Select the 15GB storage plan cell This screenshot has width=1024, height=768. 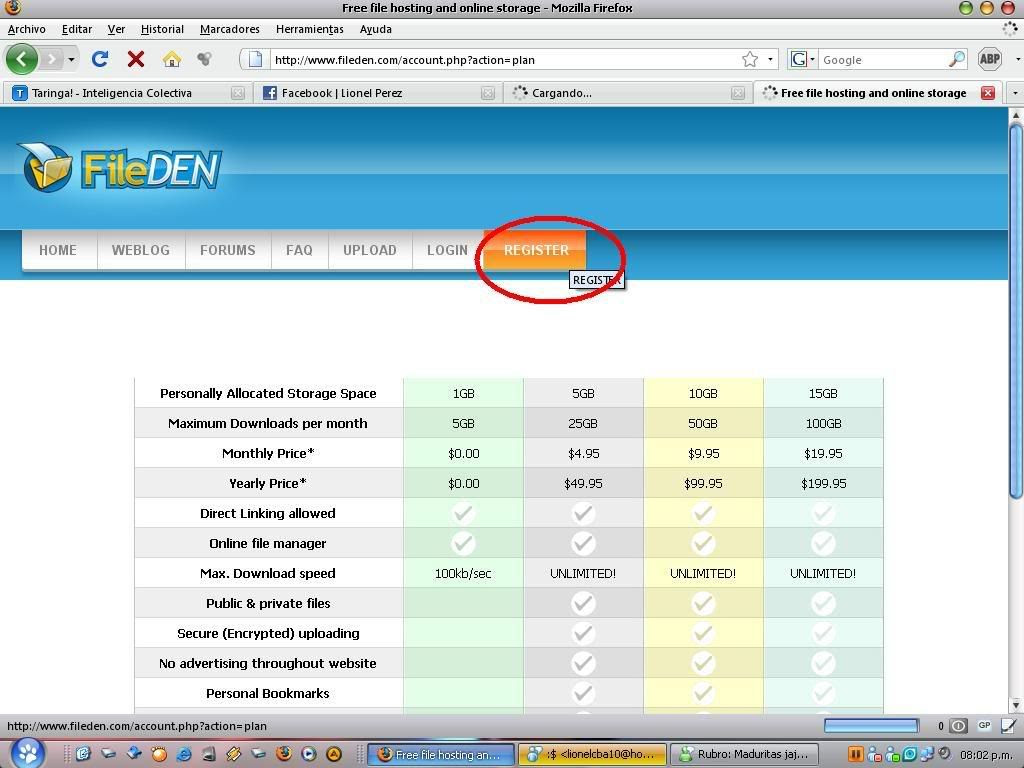(x=823, y=393)
